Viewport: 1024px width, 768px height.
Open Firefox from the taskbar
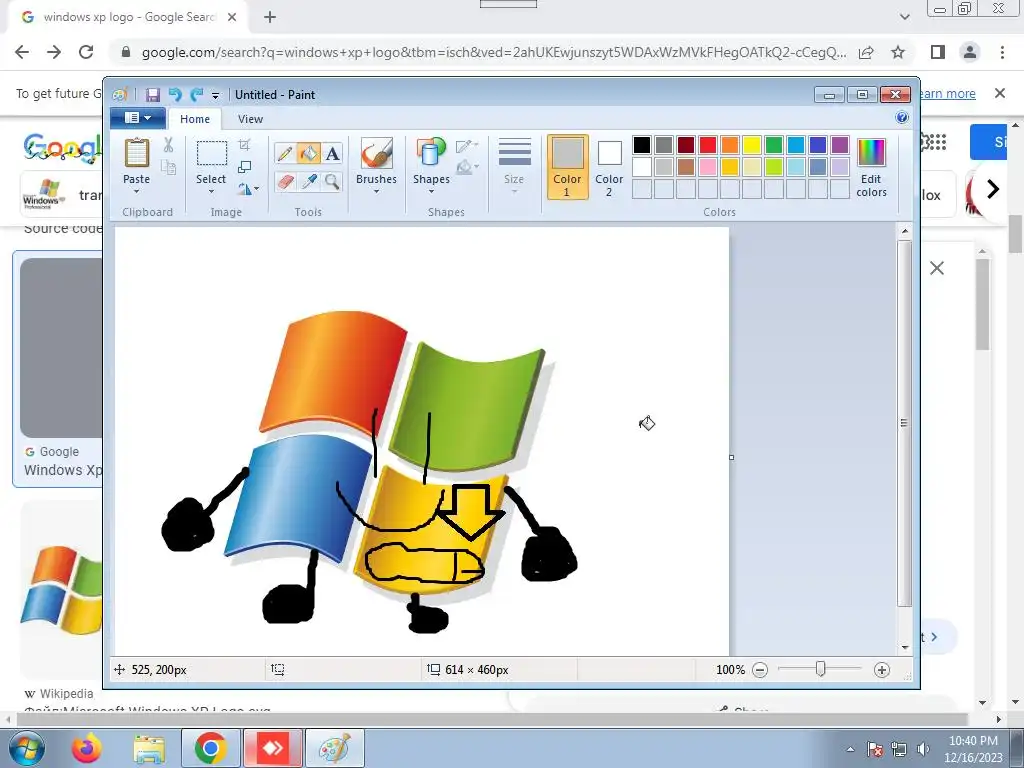click(x=87, y=748)
